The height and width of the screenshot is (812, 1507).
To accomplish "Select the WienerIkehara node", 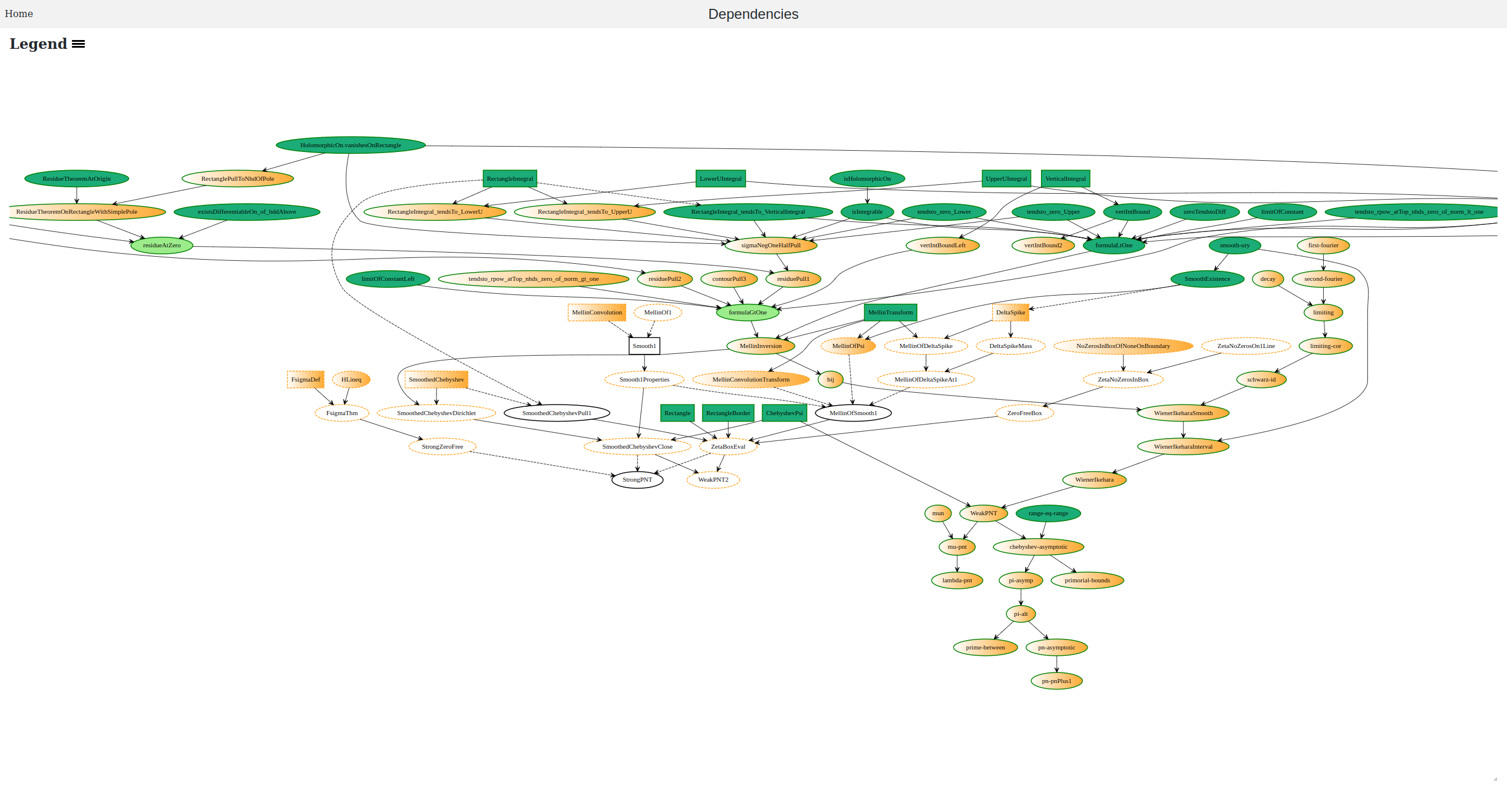I will tap(1095, 480).
